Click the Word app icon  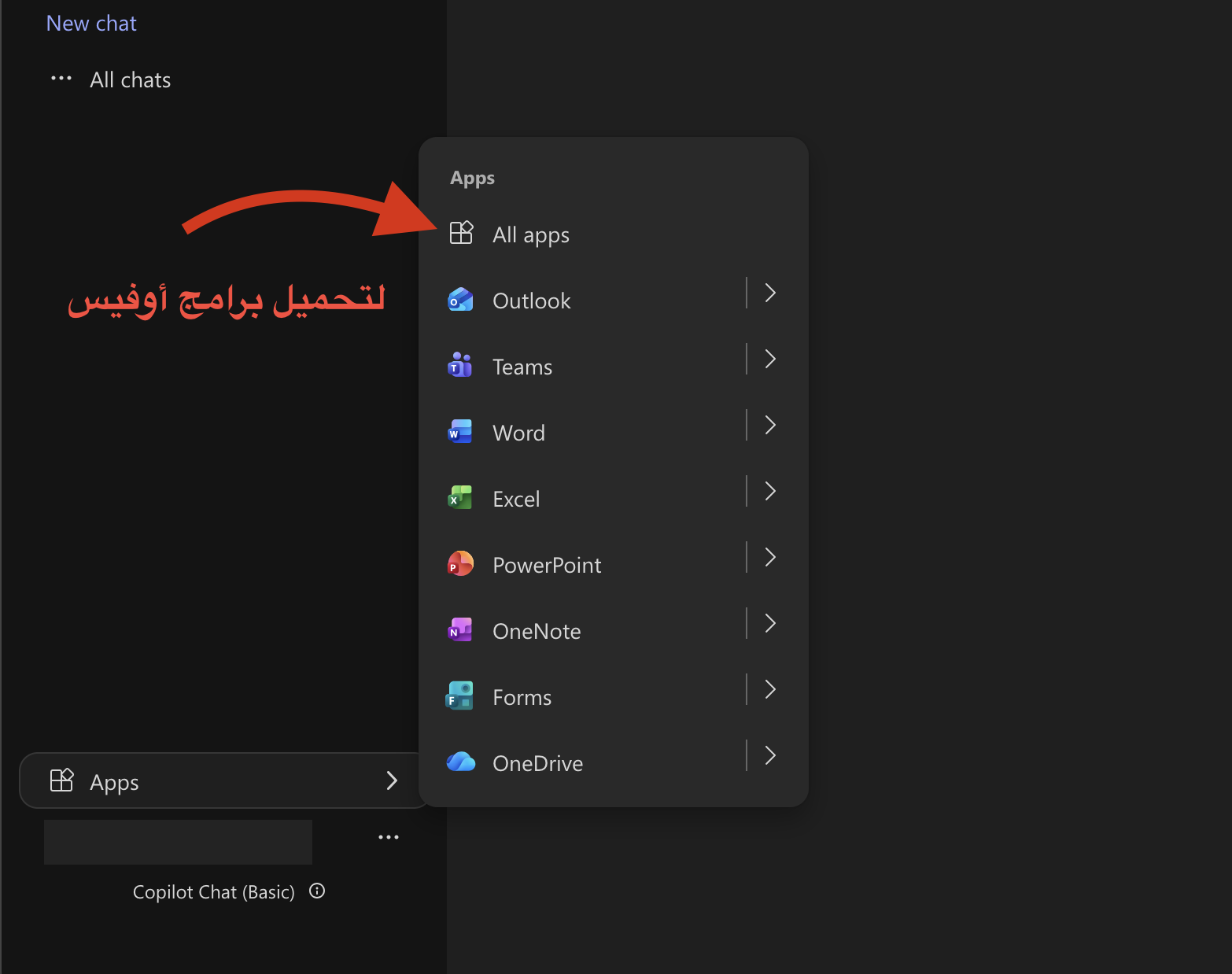(x=460, y=432)
